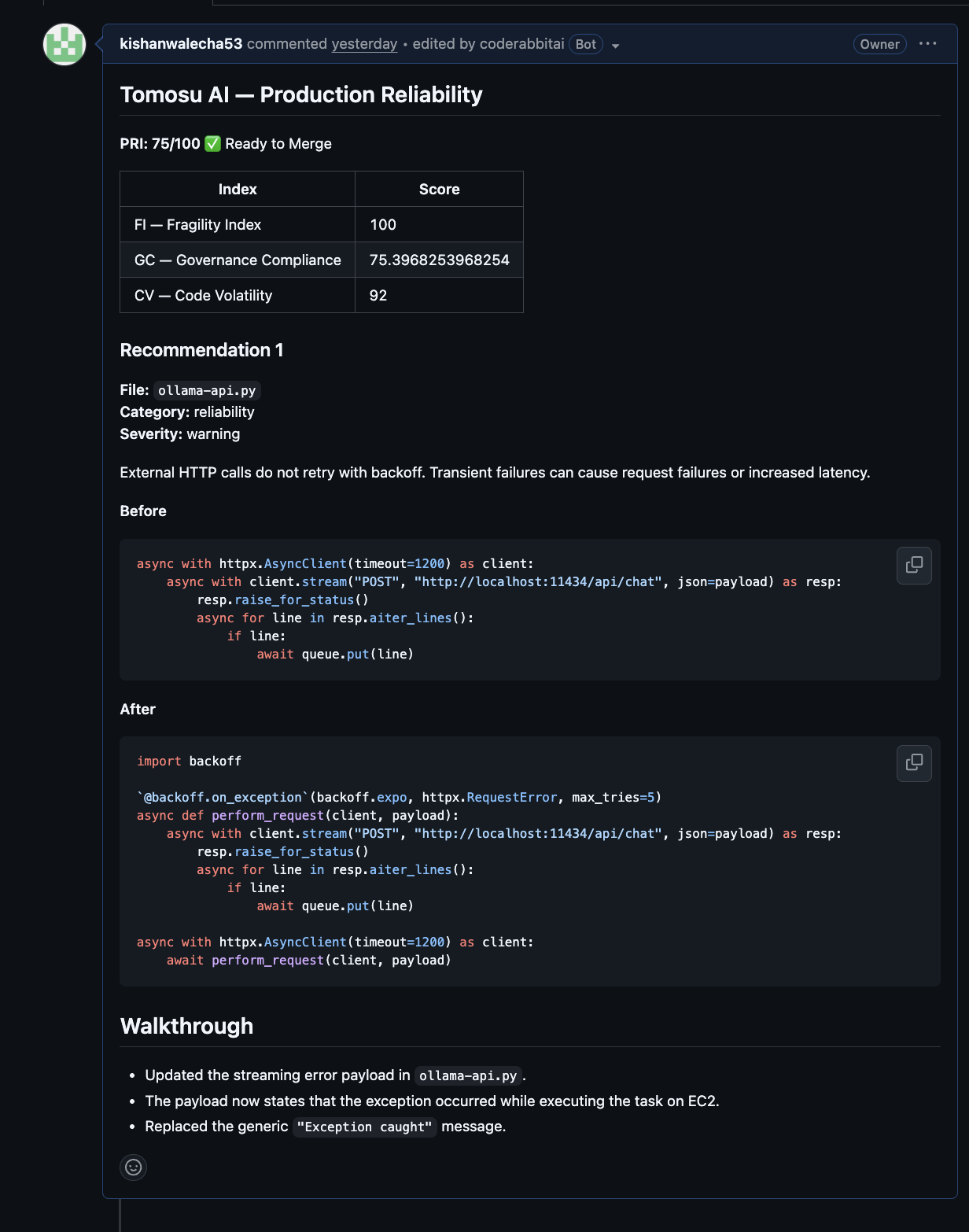Click the 'Recommendation 1' heading
The height and width of the screenshot is (1232, 969).
pyautogui.click(x=201, y=350)
